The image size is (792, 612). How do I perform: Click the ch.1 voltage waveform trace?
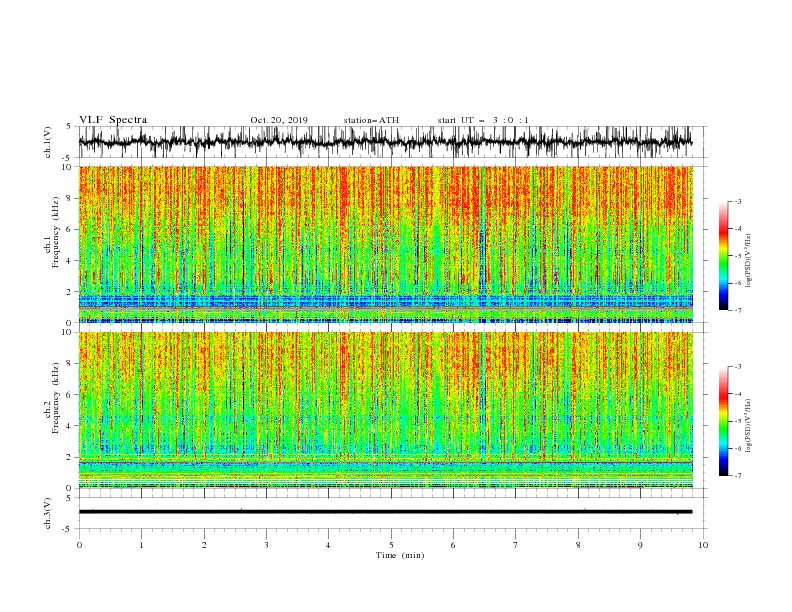pyautogui.click(x=385, y=142)
